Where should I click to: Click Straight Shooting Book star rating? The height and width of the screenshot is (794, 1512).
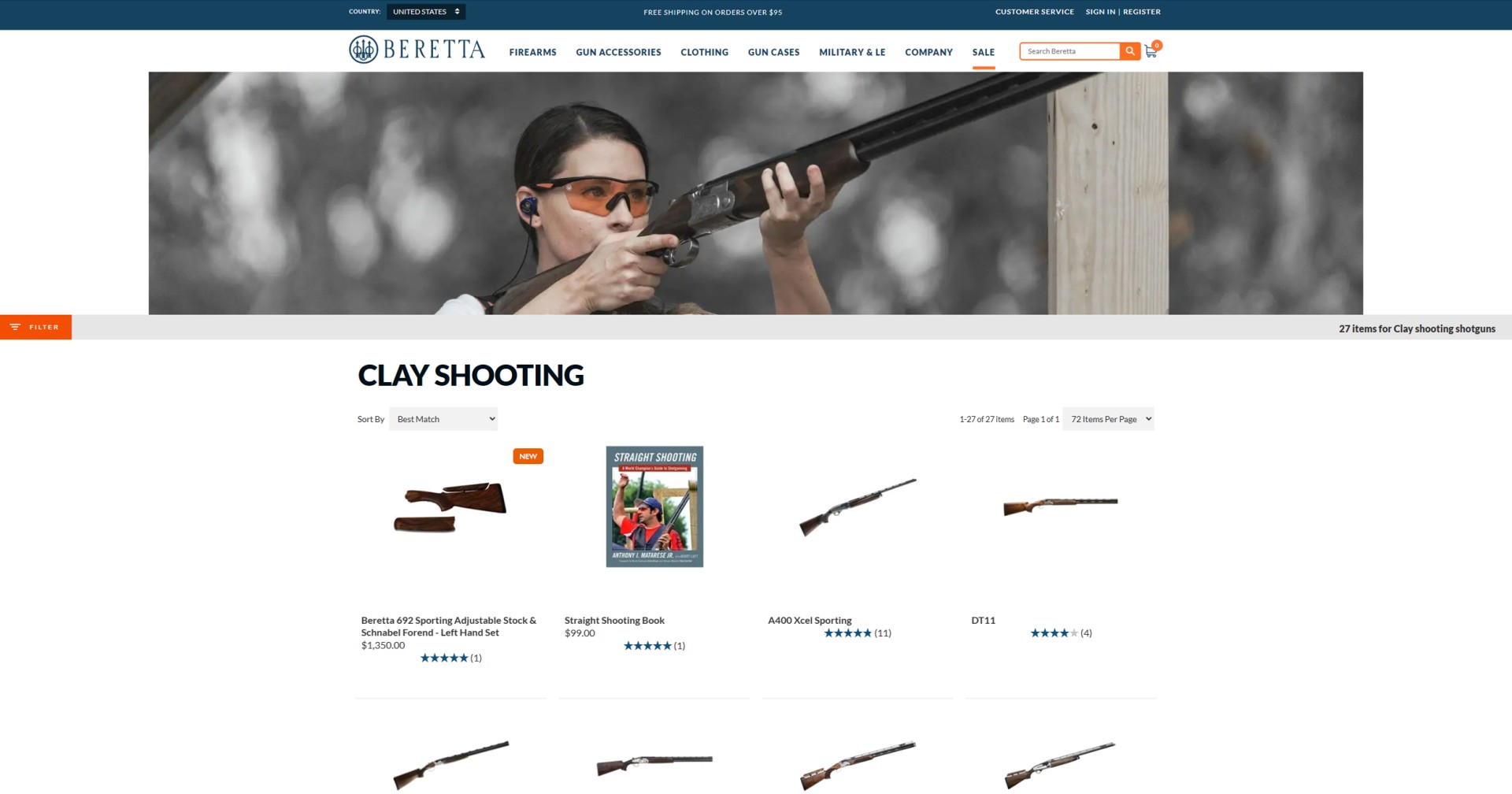[647, 646]
